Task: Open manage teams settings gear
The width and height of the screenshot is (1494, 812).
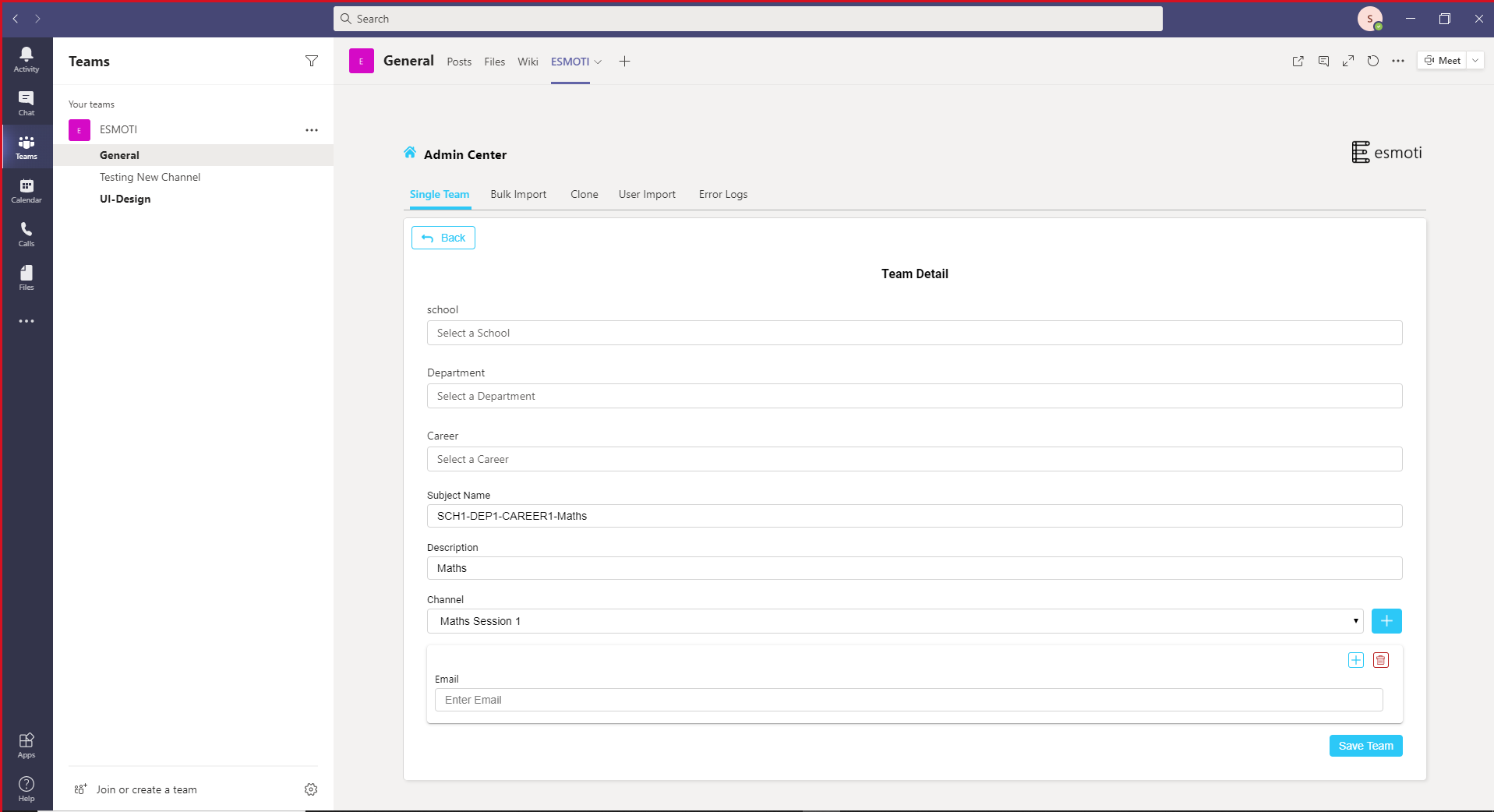Action: (x=311, y=789)
